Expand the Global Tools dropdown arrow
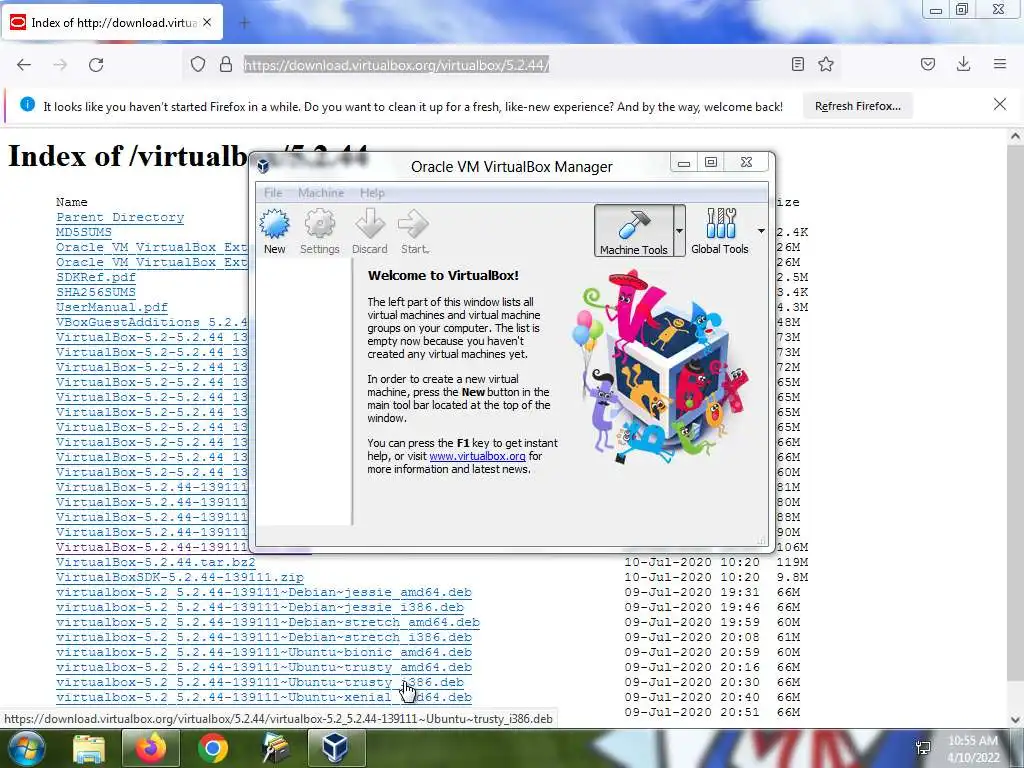1024x768 pixels. point(761,231)
